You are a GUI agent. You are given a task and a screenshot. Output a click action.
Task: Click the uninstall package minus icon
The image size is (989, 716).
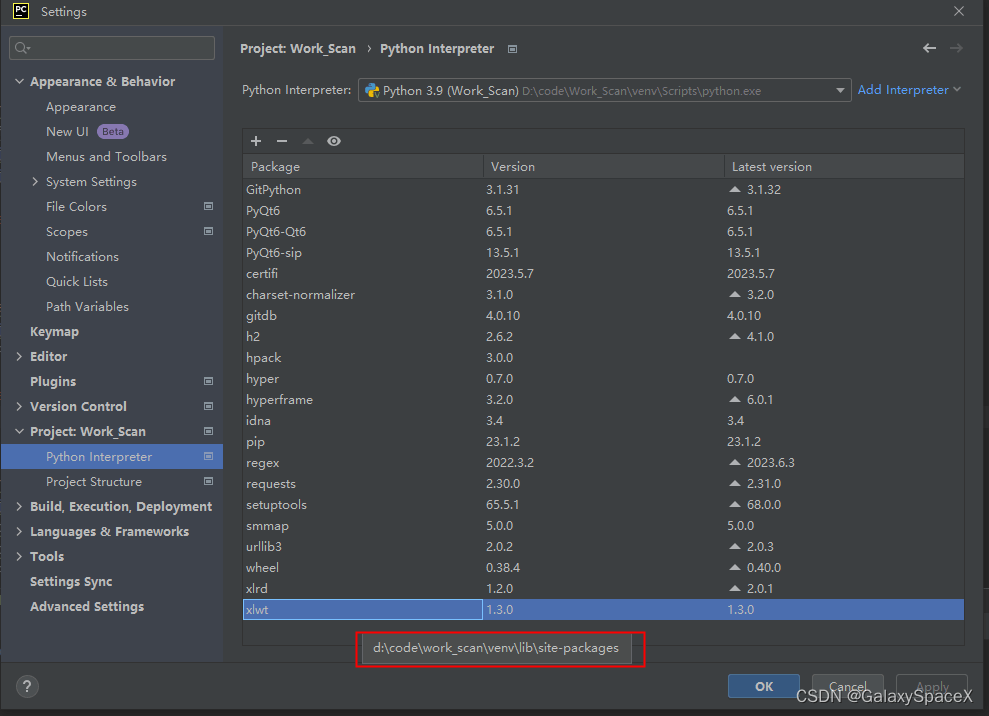click(282, 141)
